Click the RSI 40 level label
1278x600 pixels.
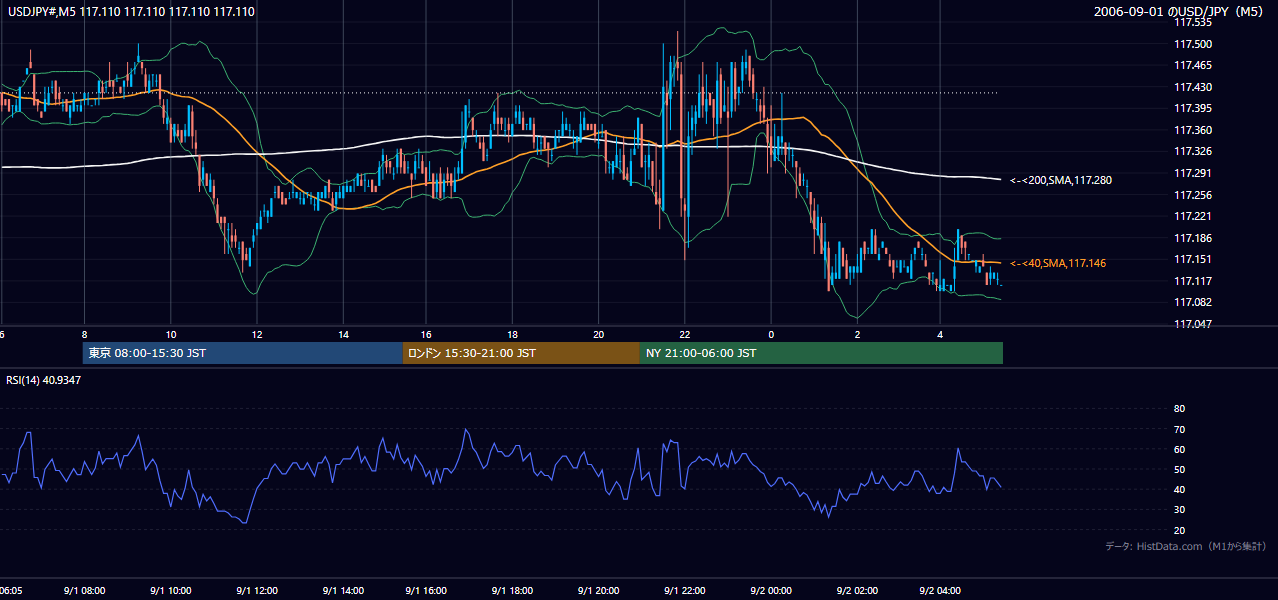point(1179,490)
